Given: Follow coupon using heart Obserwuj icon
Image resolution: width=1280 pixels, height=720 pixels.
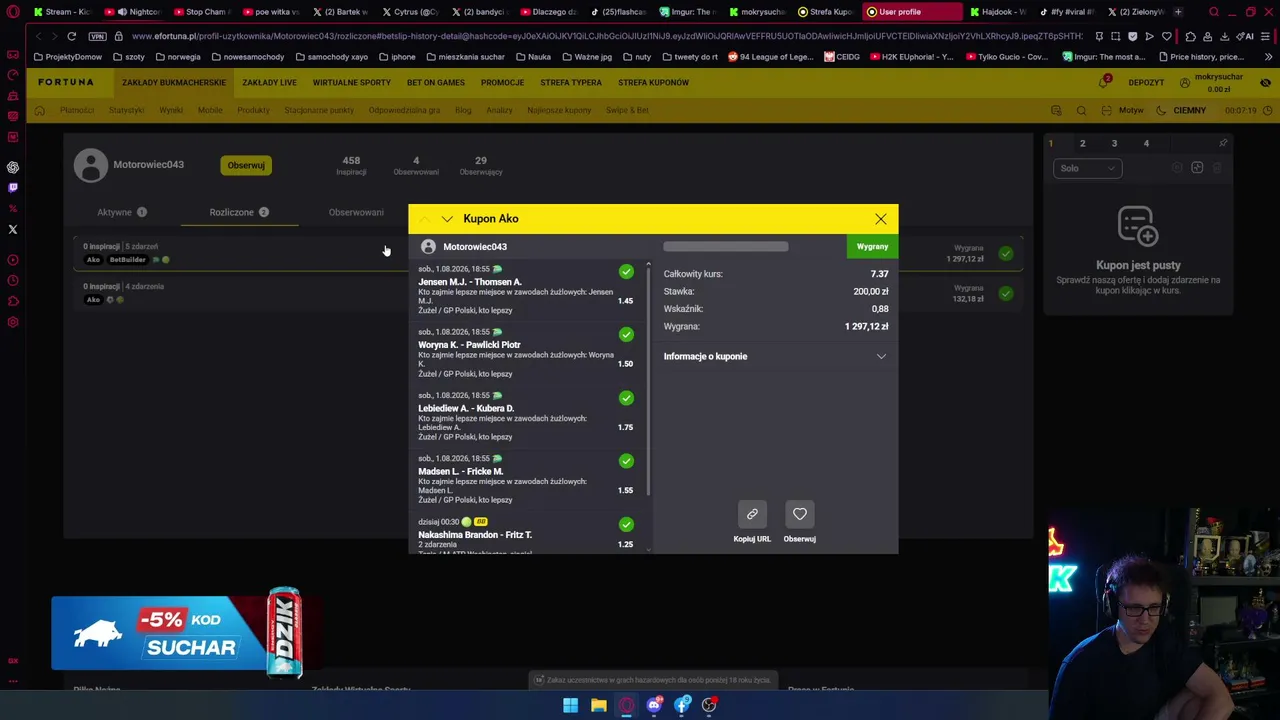Looking at the screenshot, I should pos(799,514).
